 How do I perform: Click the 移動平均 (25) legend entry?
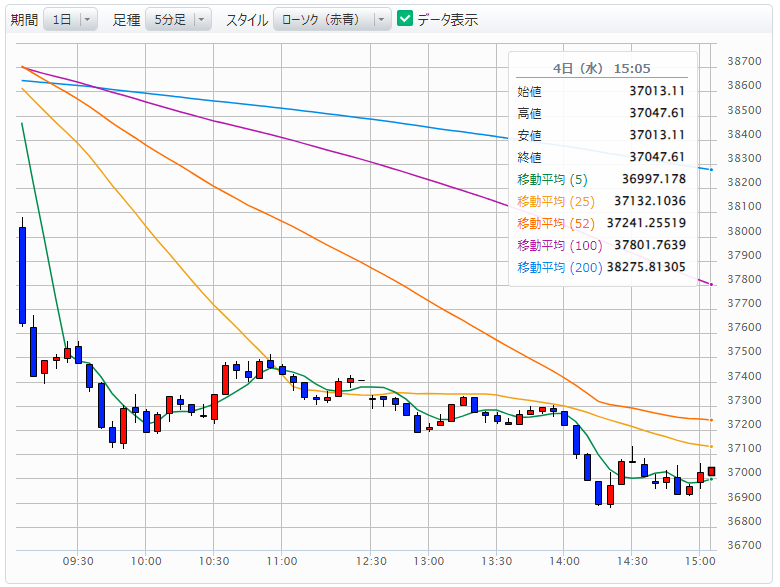[556, 201]
